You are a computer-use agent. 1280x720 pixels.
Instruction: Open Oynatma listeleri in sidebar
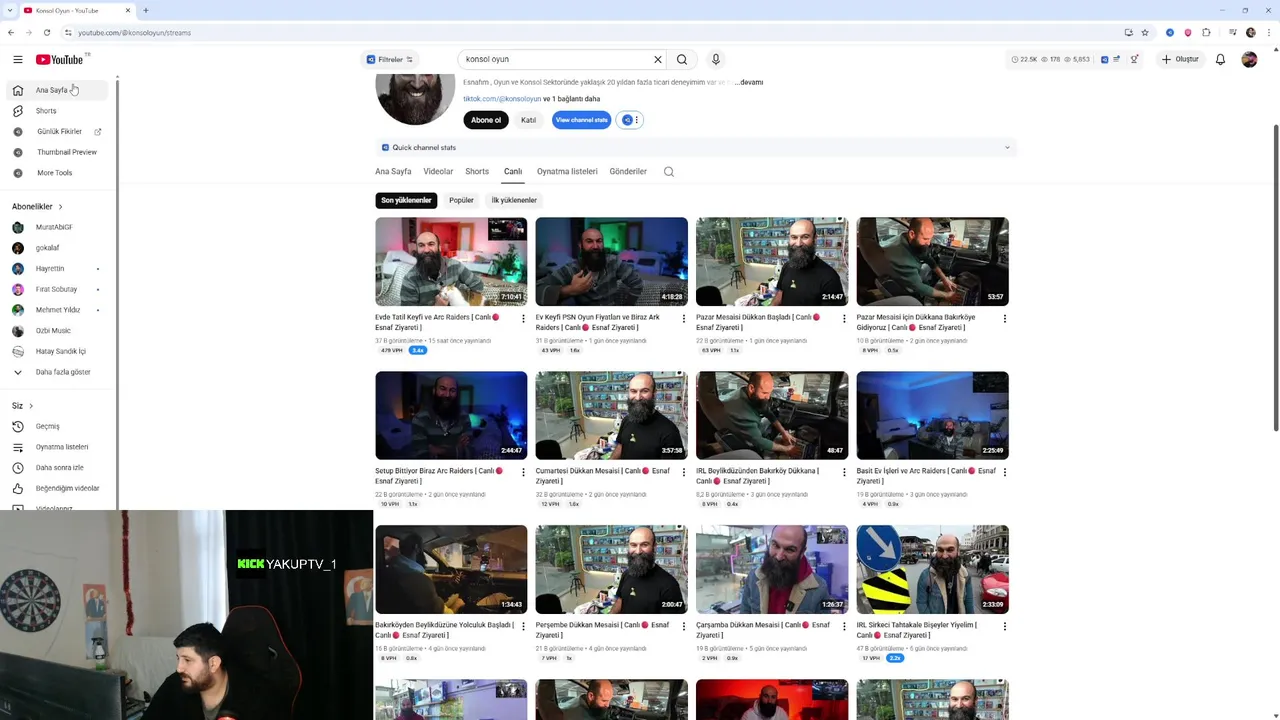click(59, 447)
